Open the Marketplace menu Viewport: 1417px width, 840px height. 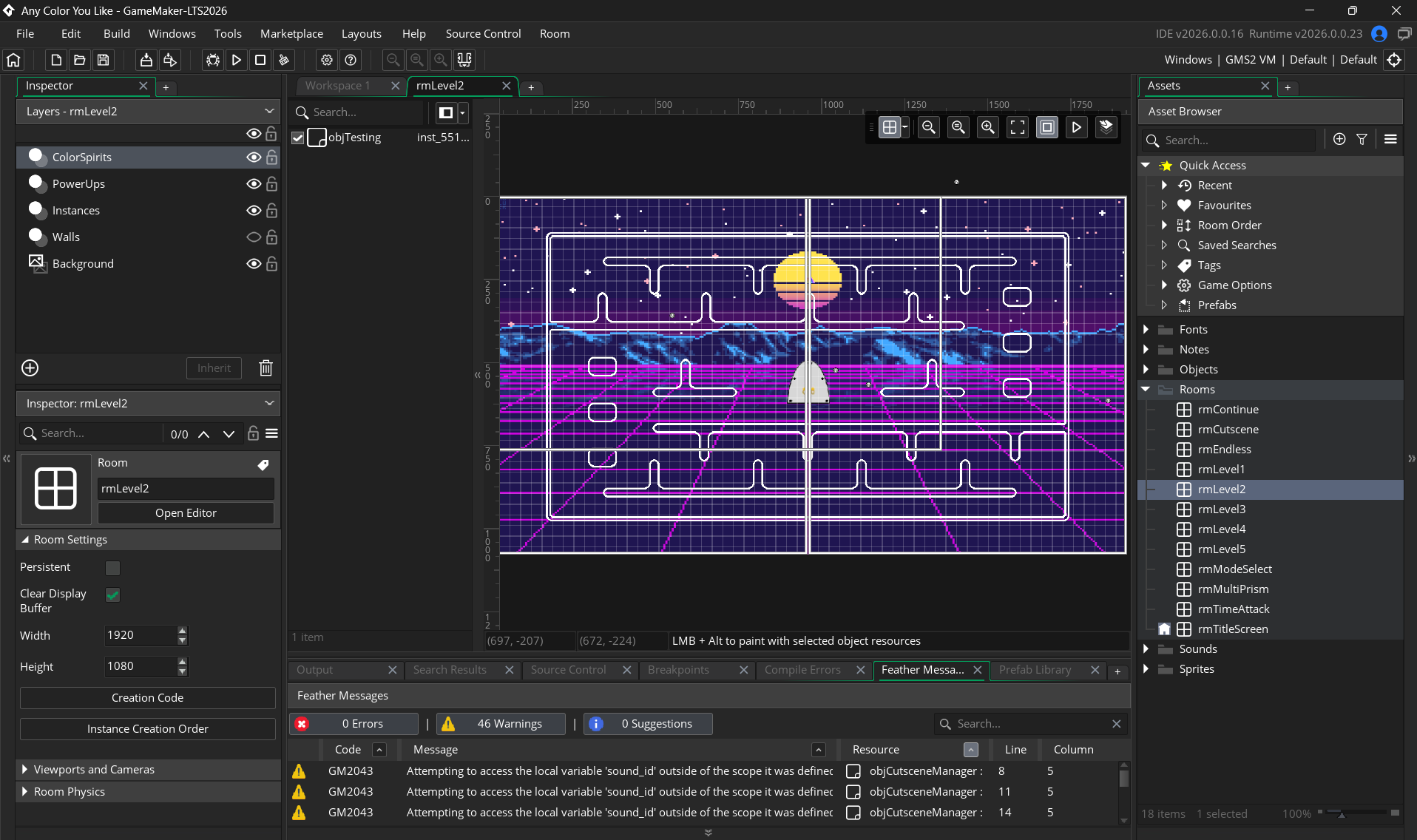pyautogui.click(x=291, y=34)
